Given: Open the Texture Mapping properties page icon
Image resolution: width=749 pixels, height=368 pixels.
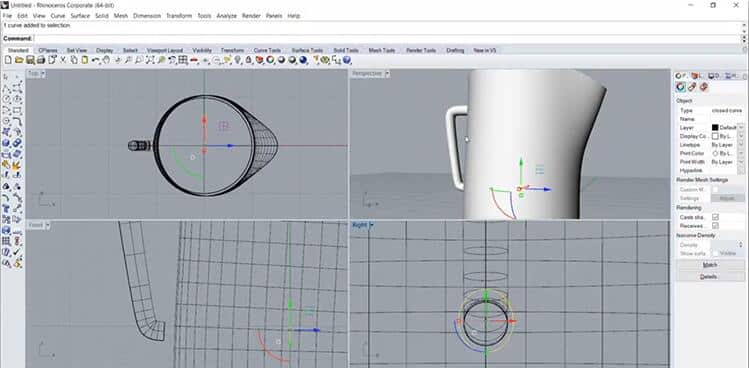Looking at the screenshot, I should click(x=703, y=87).
